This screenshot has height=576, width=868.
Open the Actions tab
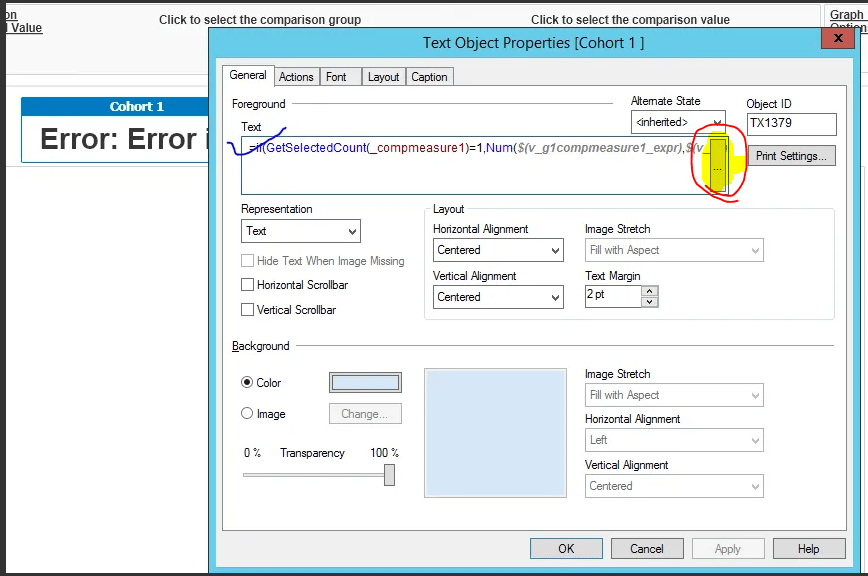tap(296, 76)
